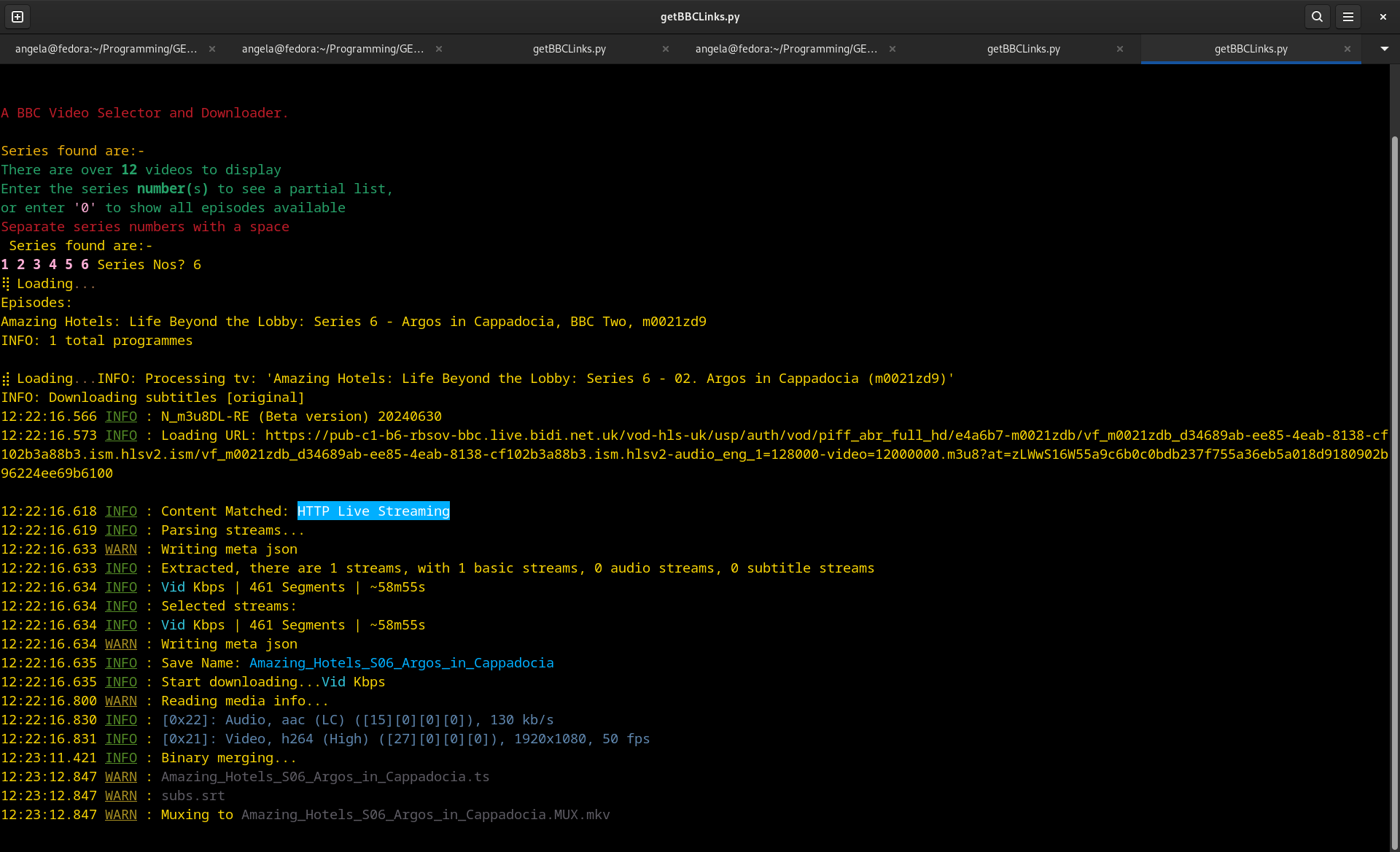Image resolution: width=1400 pixels, height=852 pixels.
Task: Close the fifth tab getBBCLinks.py
Action: point(1120,49)
